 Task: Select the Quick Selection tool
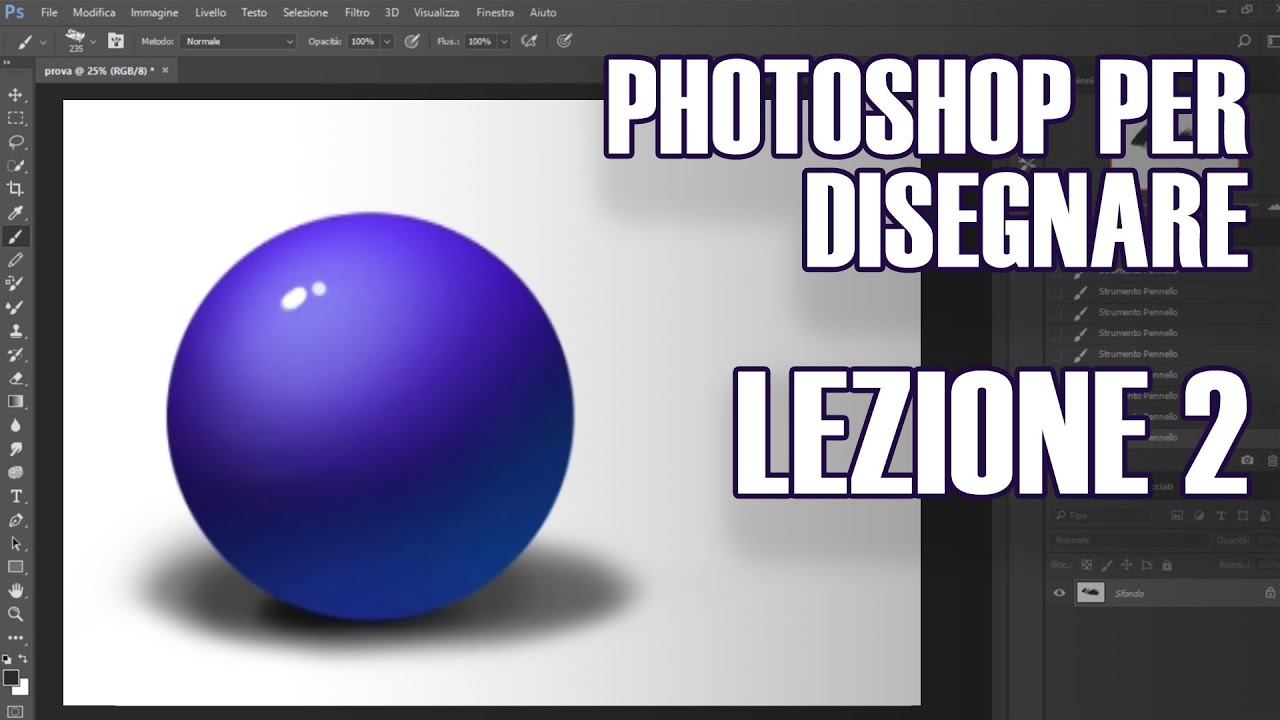[x=16, y=166]
